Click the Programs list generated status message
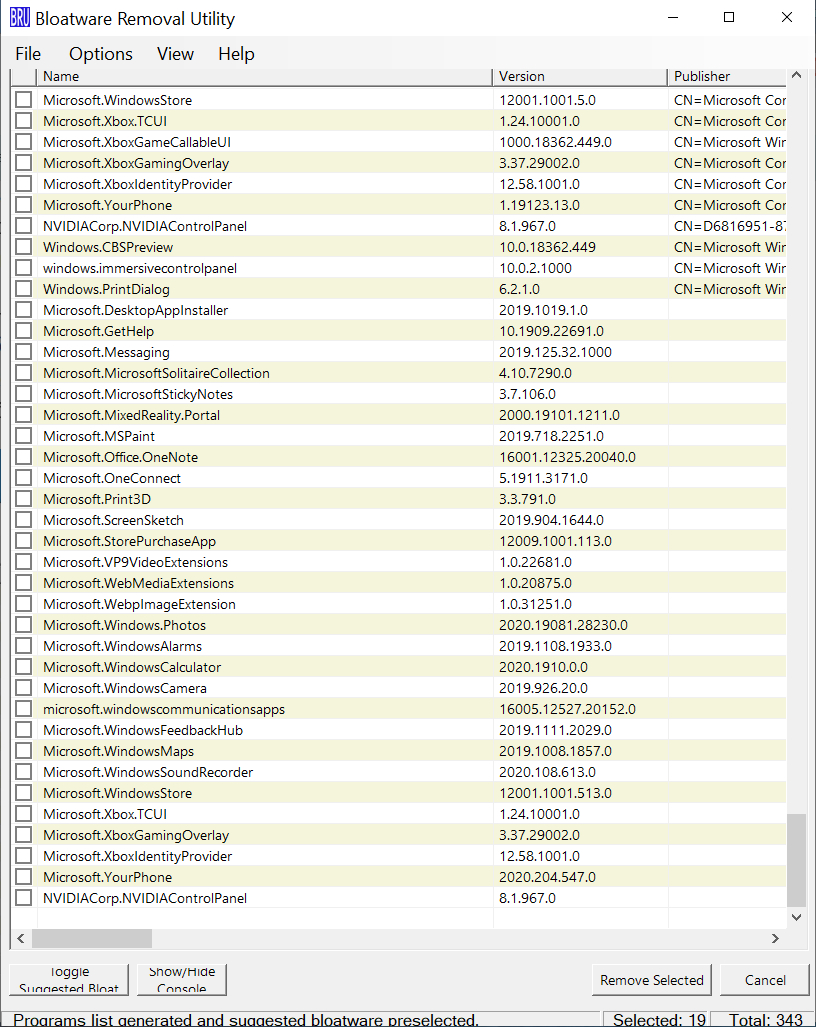This screenshot has height=1027, width=816. tap(246, 1020)
